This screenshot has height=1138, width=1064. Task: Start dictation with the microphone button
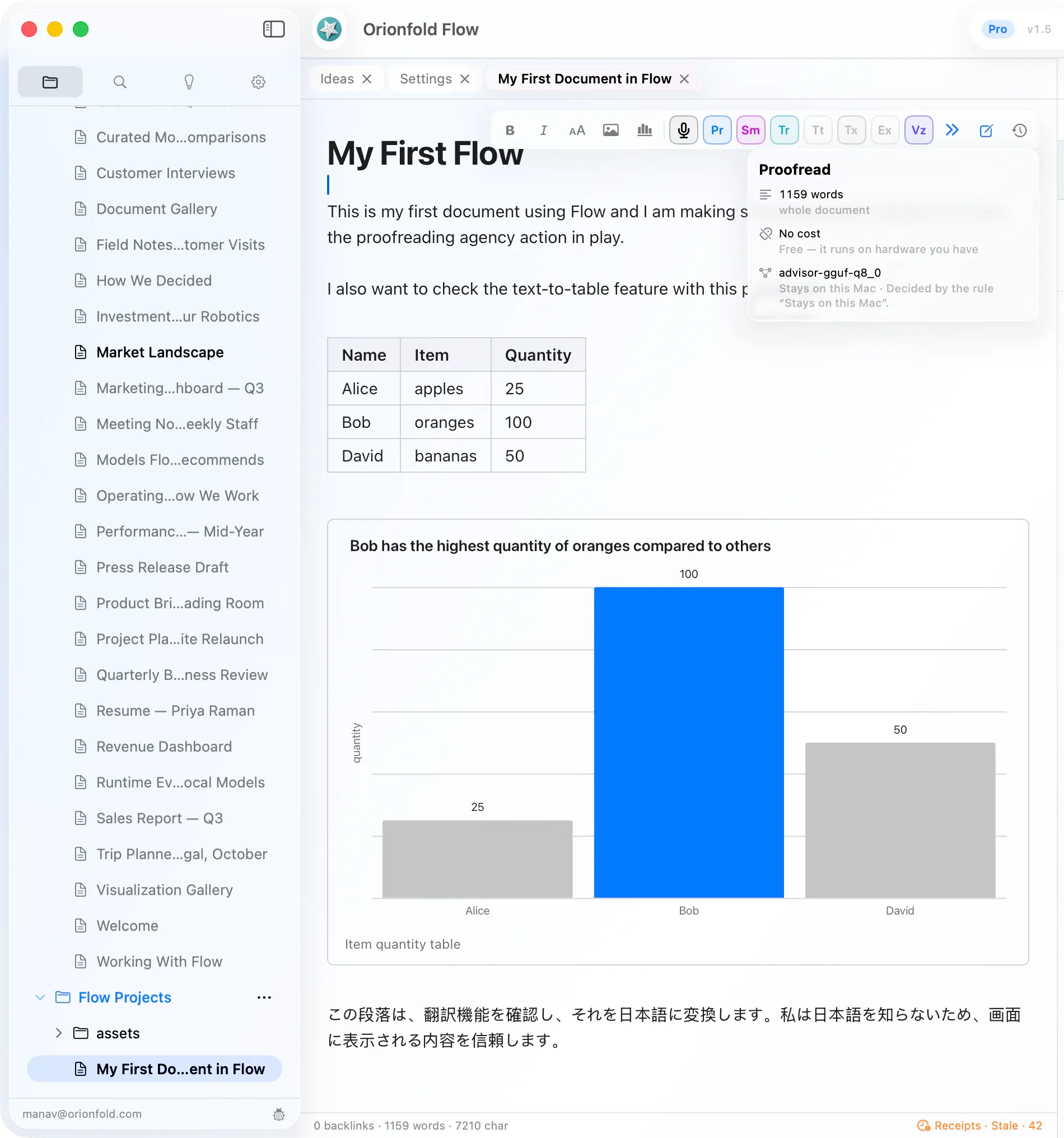pyautogui.click(x=683, y=130)
